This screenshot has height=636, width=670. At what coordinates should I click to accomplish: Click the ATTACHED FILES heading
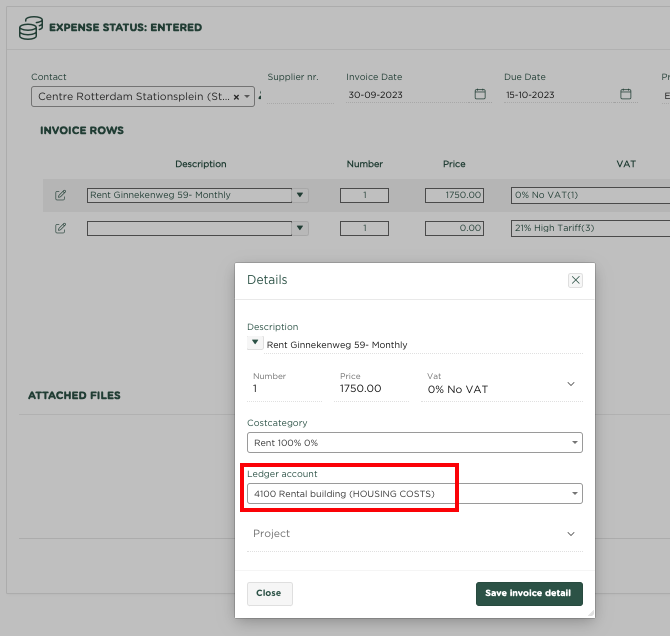(74, 395)
